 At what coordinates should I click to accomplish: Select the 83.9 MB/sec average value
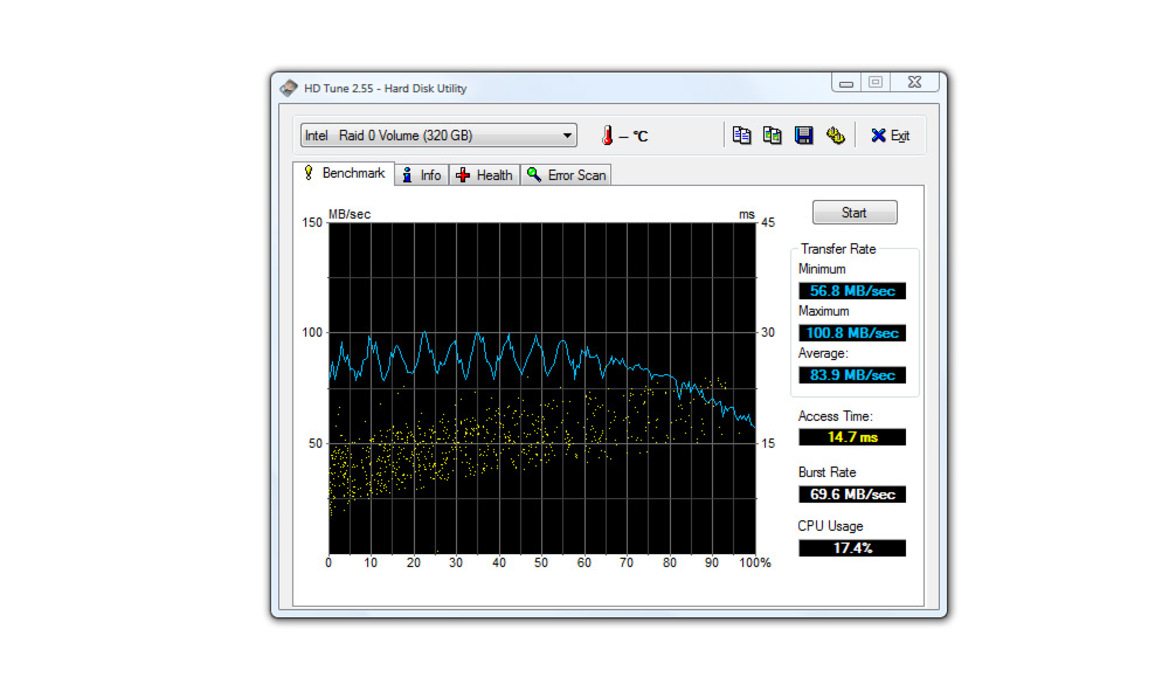[x=852, y=375]
